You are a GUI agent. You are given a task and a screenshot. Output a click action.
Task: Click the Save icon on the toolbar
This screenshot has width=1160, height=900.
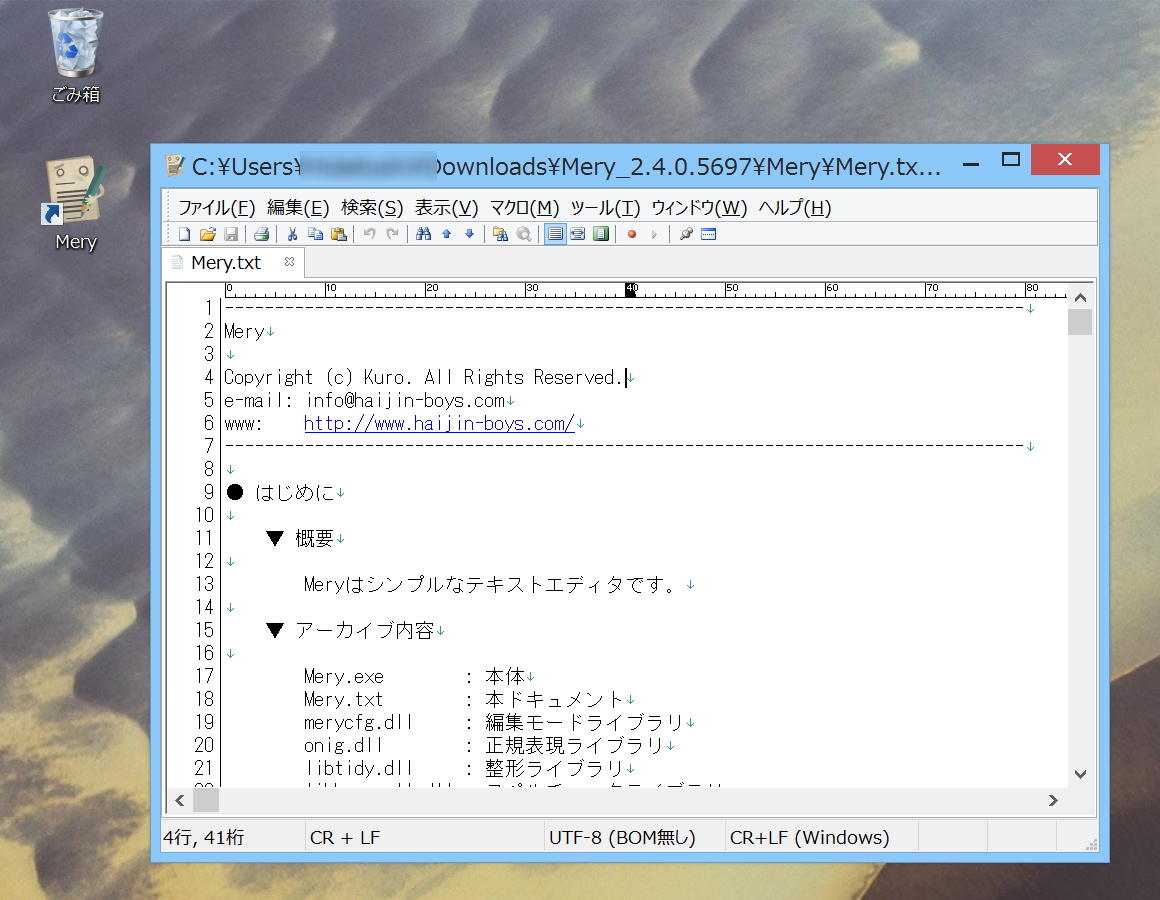point(230,233)
